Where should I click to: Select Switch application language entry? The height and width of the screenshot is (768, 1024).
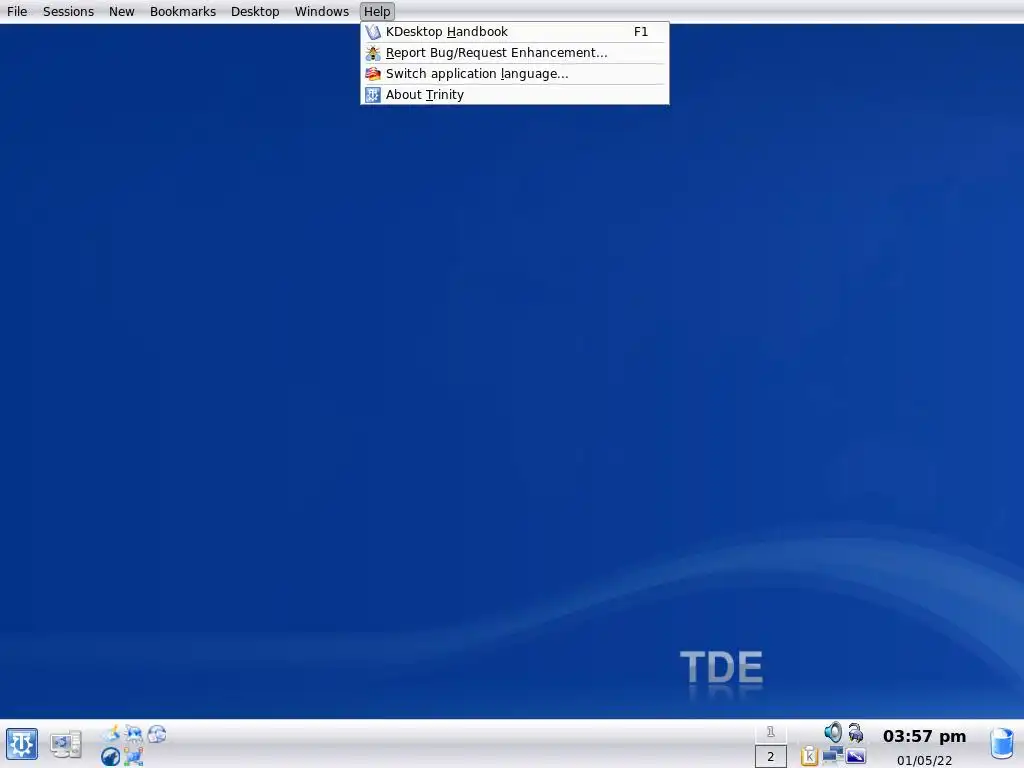click(515, 74)
